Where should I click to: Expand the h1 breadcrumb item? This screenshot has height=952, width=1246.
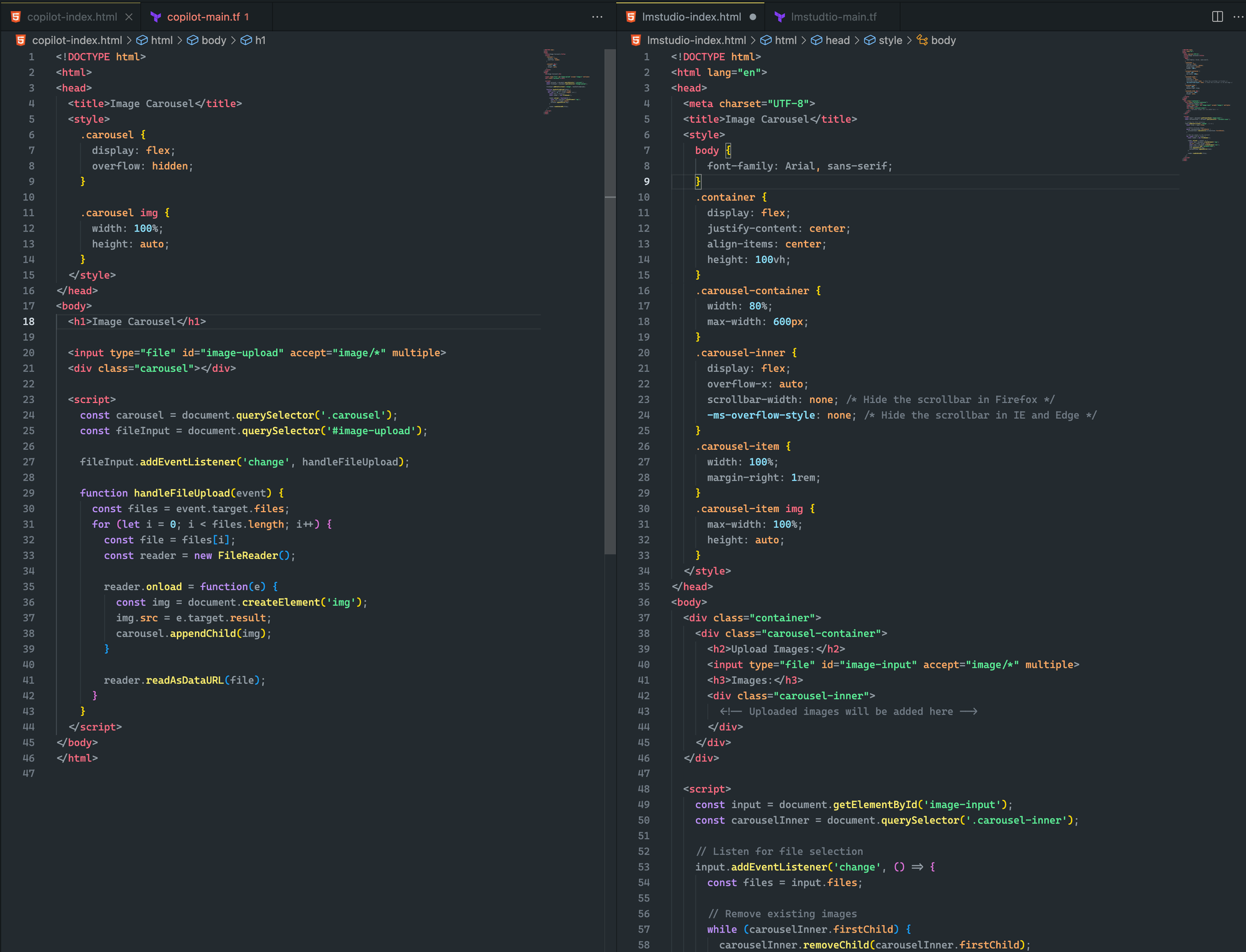[260, 40]
